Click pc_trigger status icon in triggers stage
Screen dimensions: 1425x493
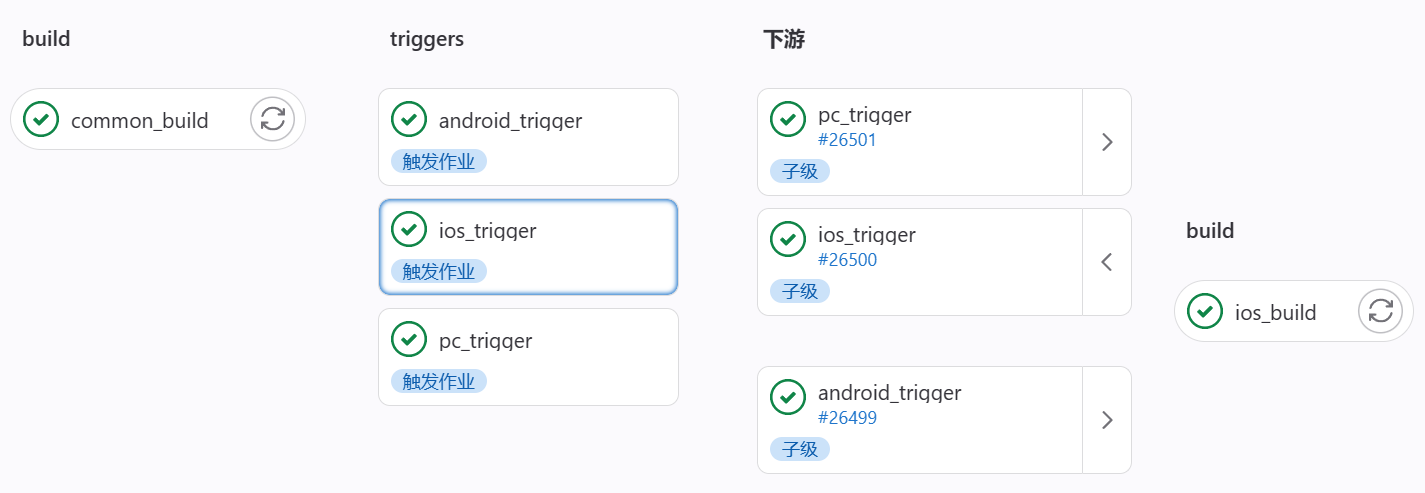pos(409,339)
